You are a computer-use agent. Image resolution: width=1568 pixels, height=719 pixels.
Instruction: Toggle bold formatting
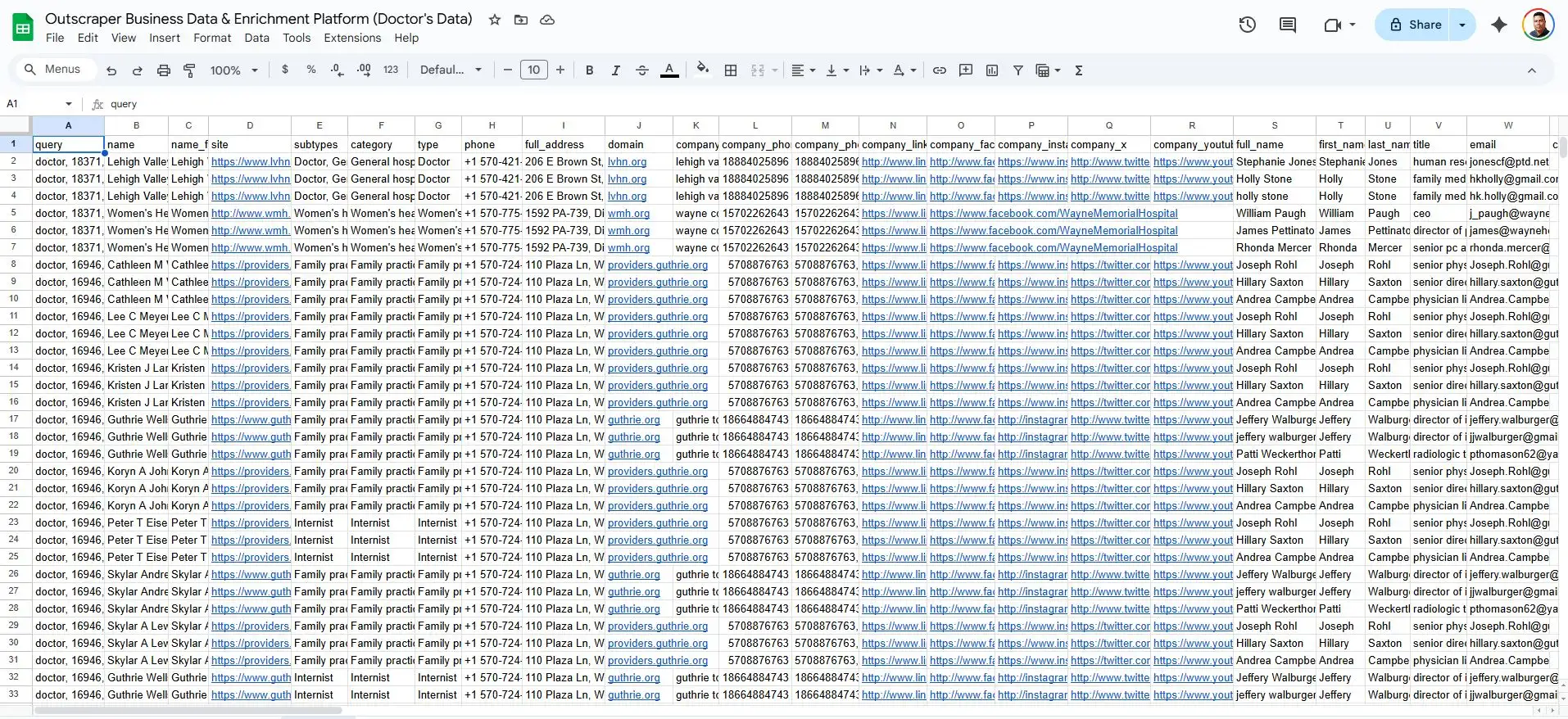(x=589, y=70)
